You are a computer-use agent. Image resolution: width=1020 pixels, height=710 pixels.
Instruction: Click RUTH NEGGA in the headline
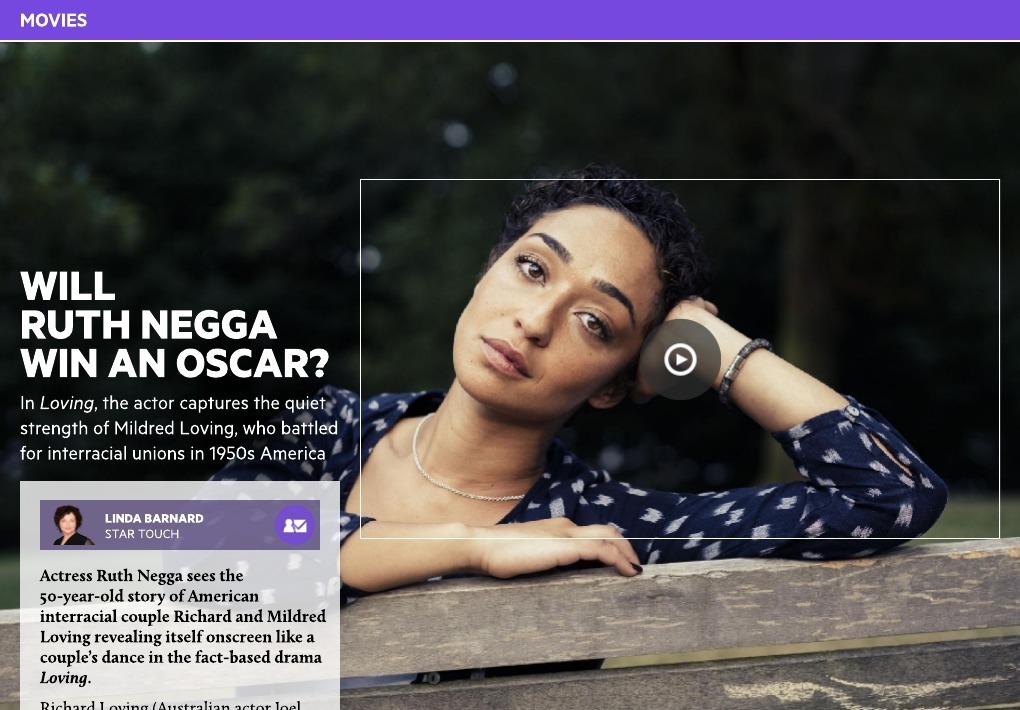(x=149, y=325)
